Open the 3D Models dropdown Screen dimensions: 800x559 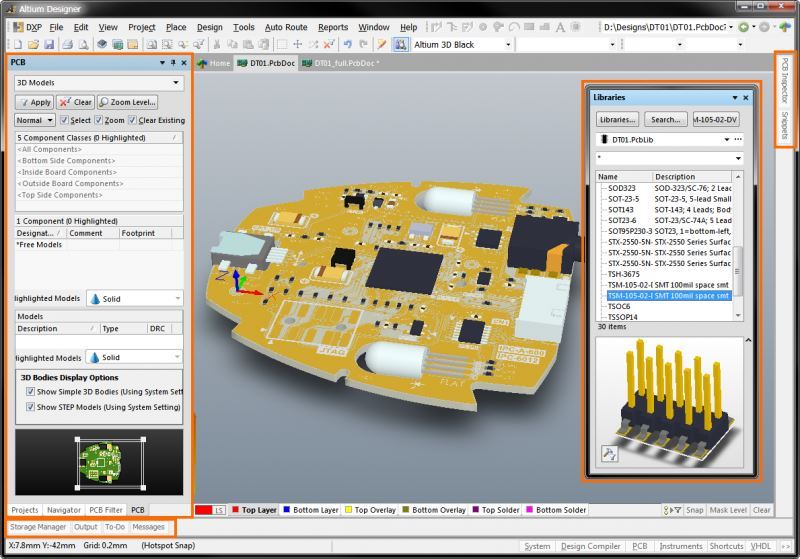[x=177, y=83]
